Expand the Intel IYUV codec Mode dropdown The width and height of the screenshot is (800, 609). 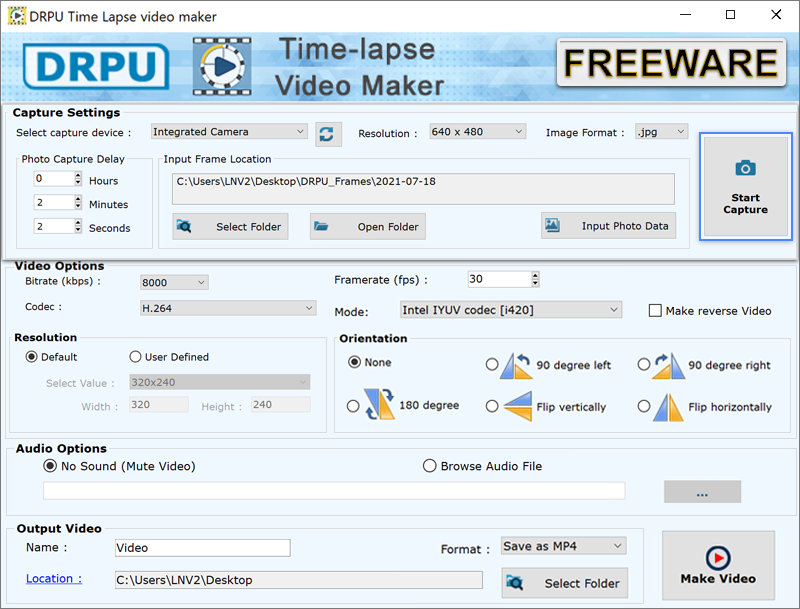[511, 310]
